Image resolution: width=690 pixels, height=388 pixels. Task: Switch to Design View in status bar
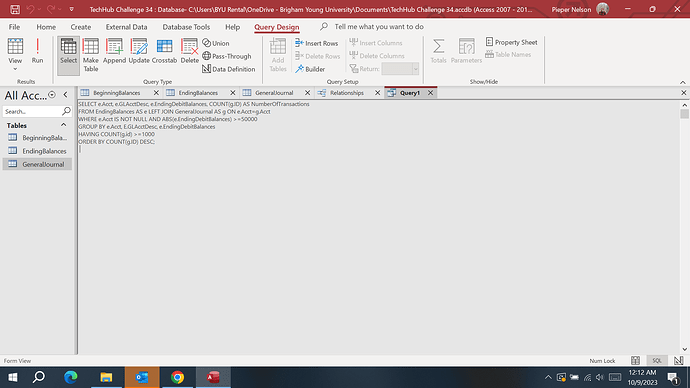tap(679, 360)
